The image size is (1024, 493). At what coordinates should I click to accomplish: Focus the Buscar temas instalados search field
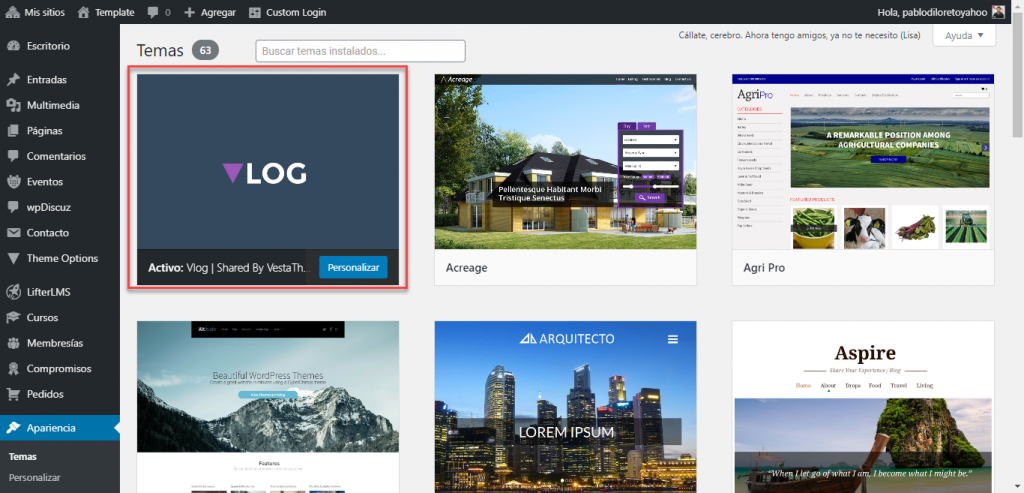[x=360, y=51]
